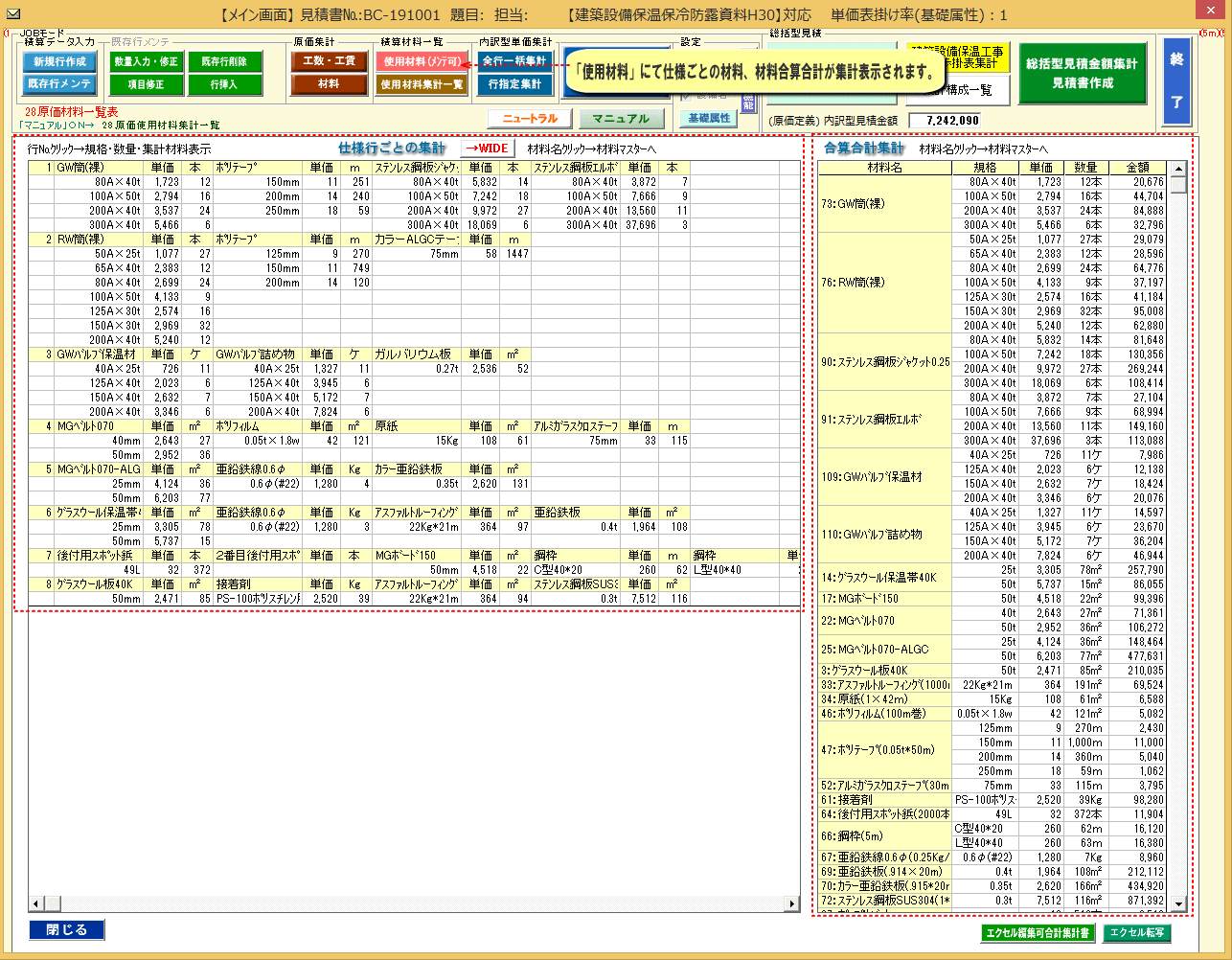Click the 閉じる button at bottom left
The height and width of the screenshot is (960, 1232).
point(67,929)
